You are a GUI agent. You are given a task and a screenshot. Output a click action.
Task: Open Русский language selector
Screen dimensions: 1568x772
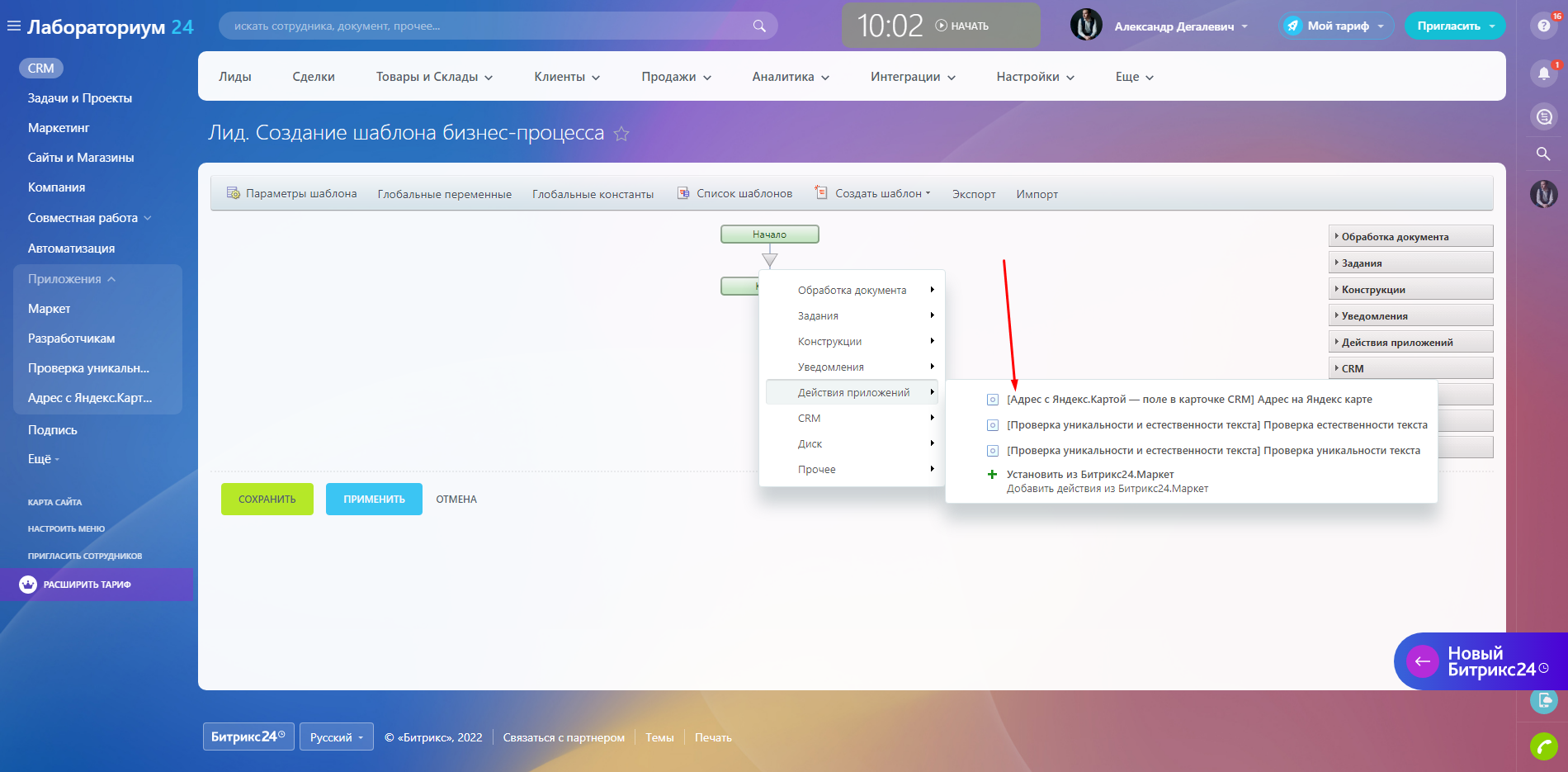pyautogui.click(x=337, y=737)
